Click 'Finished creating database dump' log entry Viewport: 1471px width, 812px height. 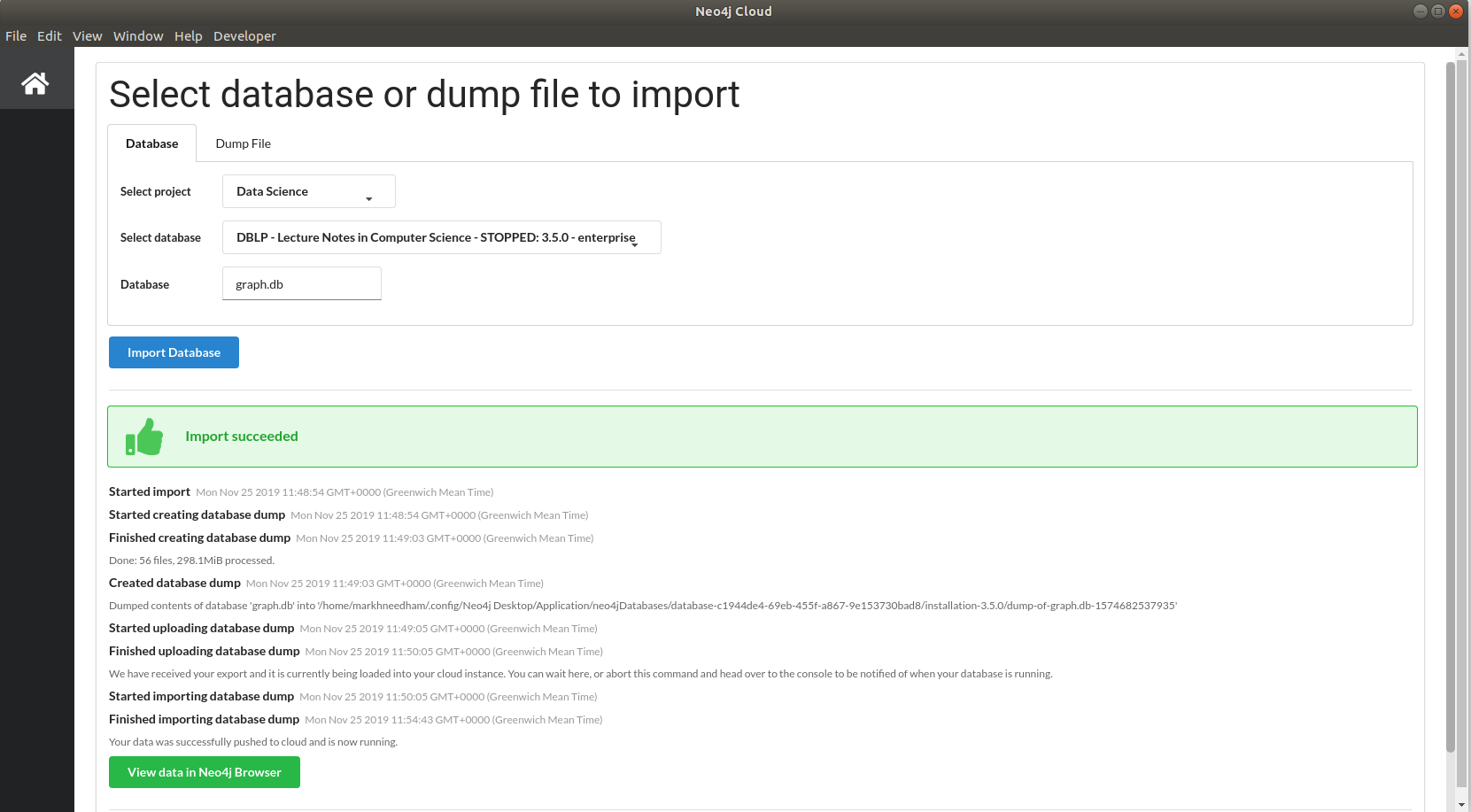[x=352, y=538]
